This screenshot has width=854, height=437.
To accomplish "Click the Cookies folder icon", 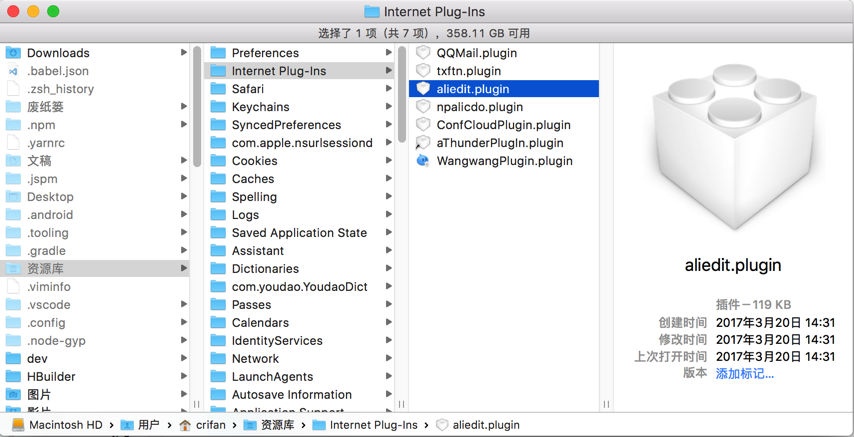I will click(x=218, y=161).
